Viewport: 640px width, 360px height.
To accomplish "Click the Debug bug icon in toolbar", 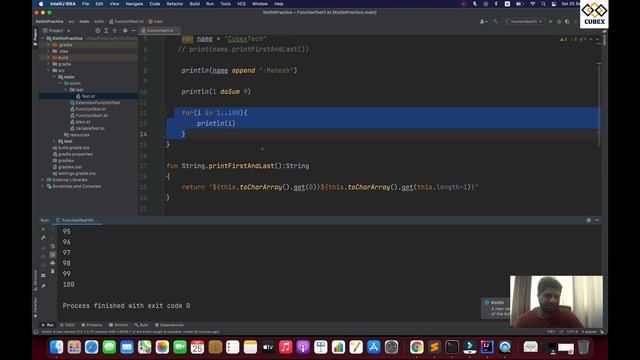I will [x=559, y=21].
